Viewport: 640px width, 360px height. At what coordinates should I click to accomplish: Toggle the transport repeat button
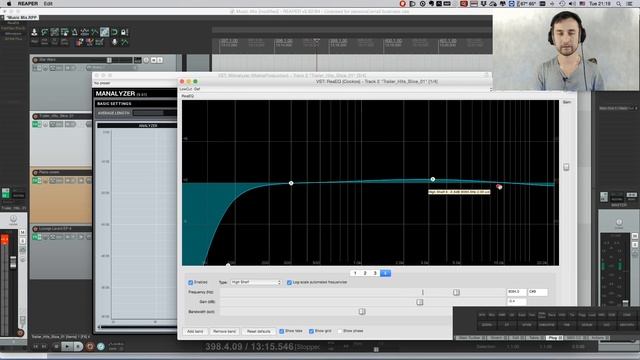click(100, 347)
